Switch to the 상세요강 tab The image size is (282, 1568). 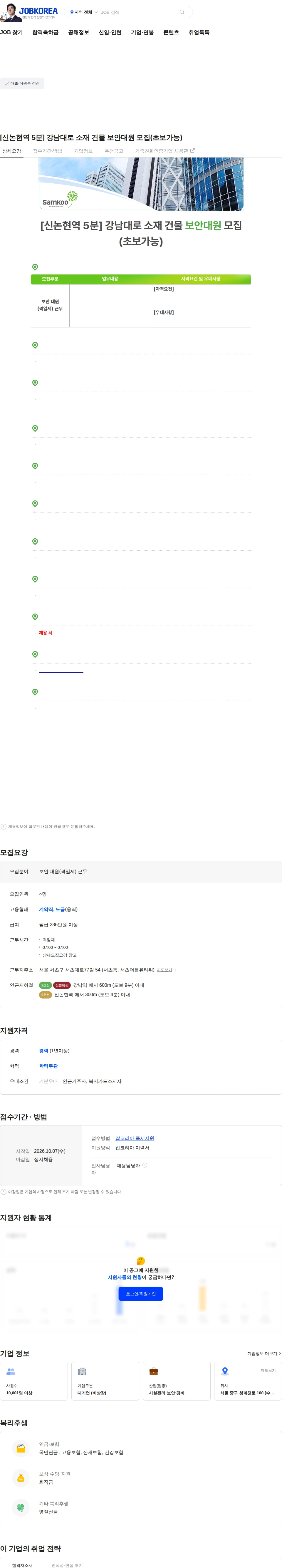click(11, 151)
